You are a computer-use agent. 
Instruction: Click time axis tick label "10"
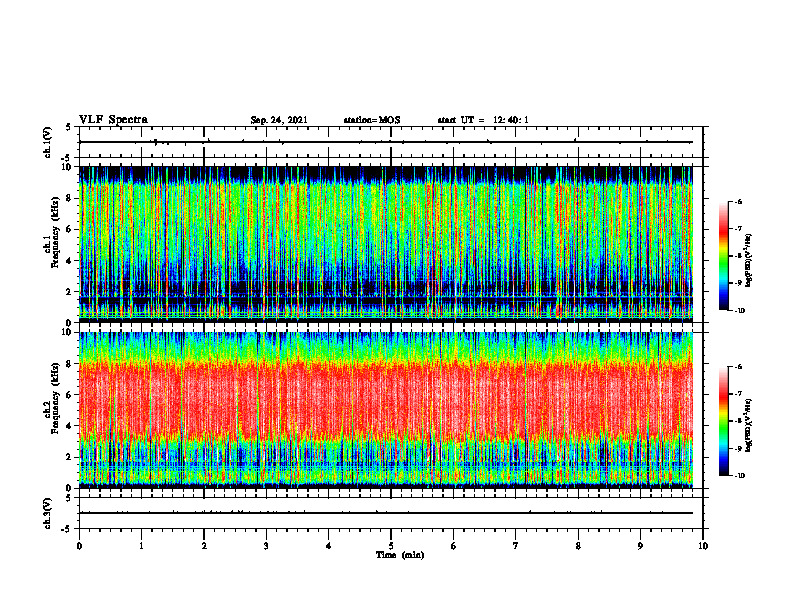point(703,546)
